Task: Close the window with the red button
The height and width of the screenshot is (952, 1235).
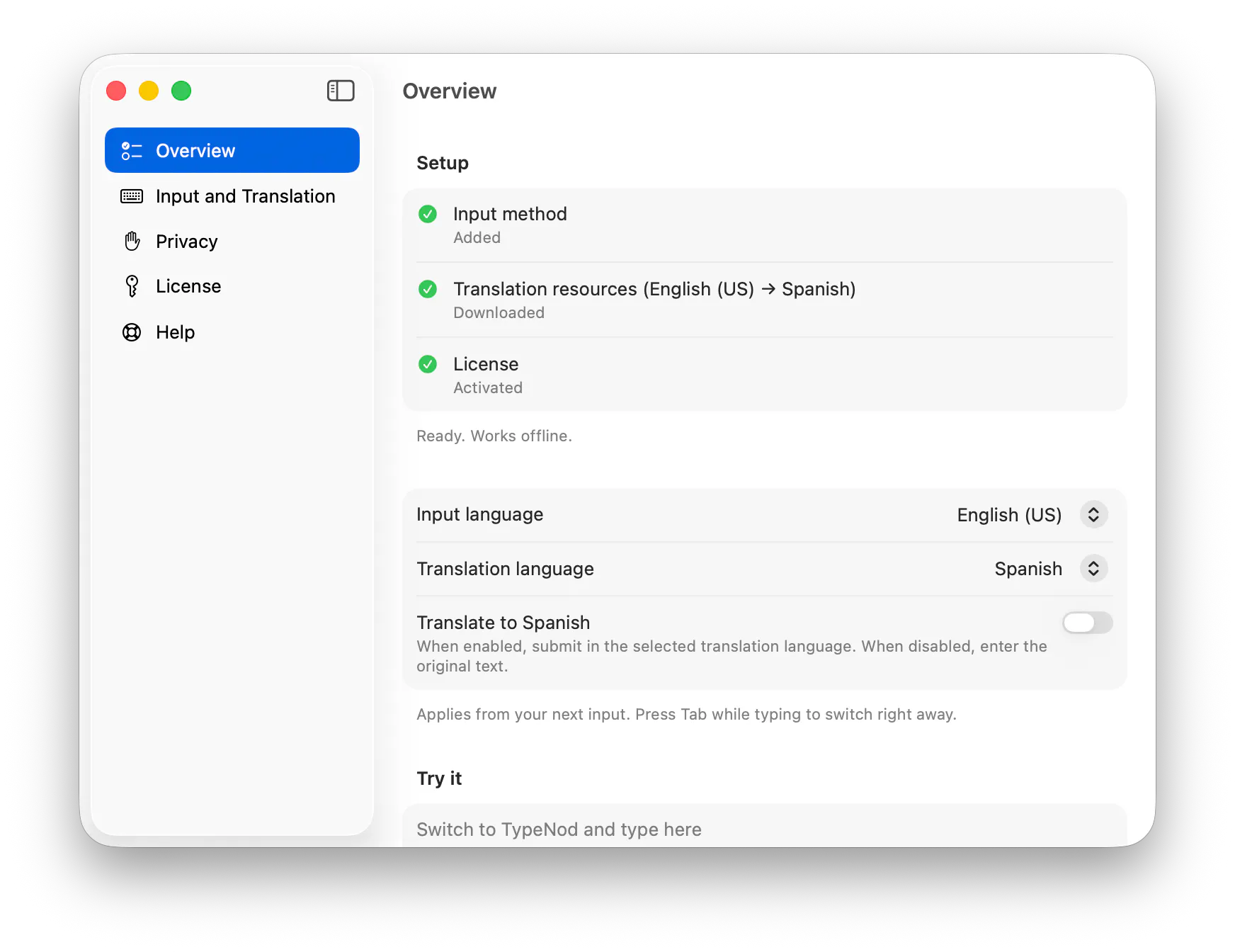Action: pos(116,91)
